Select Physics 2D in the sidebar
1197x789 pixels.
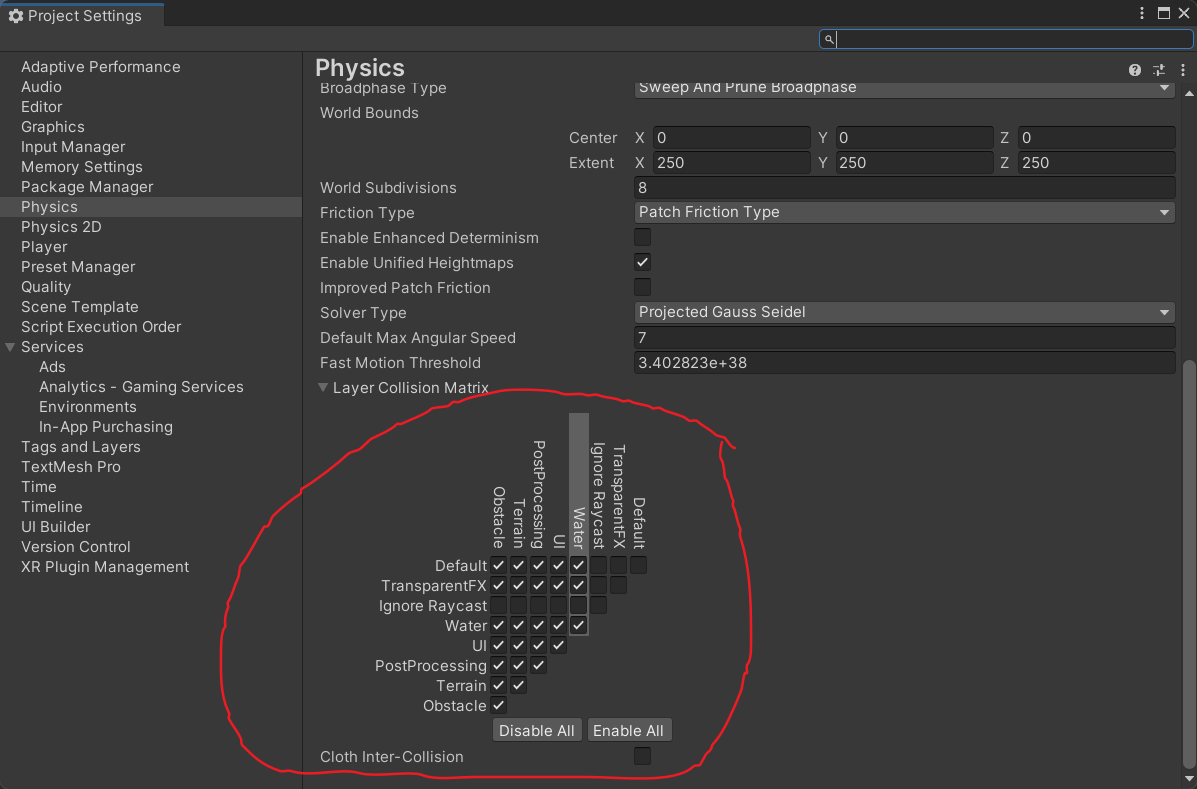click(61, 227)
